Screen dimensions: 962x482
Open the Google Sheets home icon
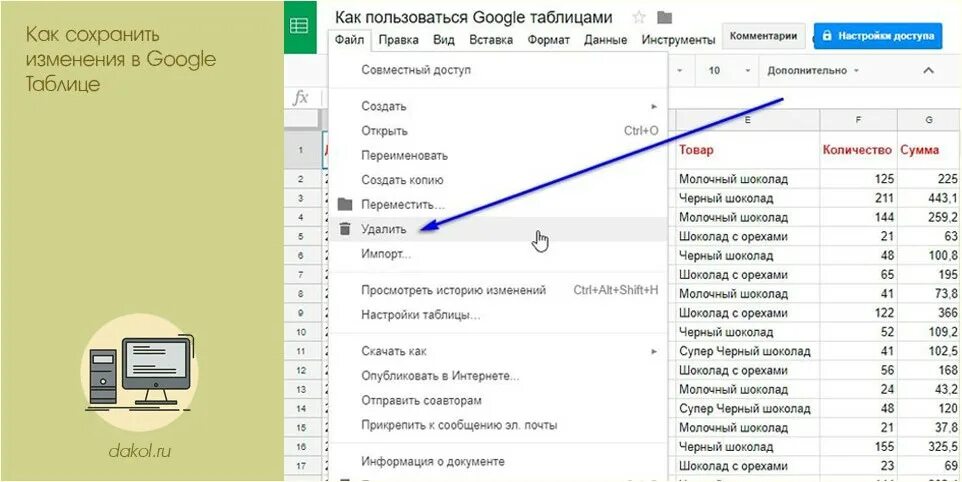(299, 26)
